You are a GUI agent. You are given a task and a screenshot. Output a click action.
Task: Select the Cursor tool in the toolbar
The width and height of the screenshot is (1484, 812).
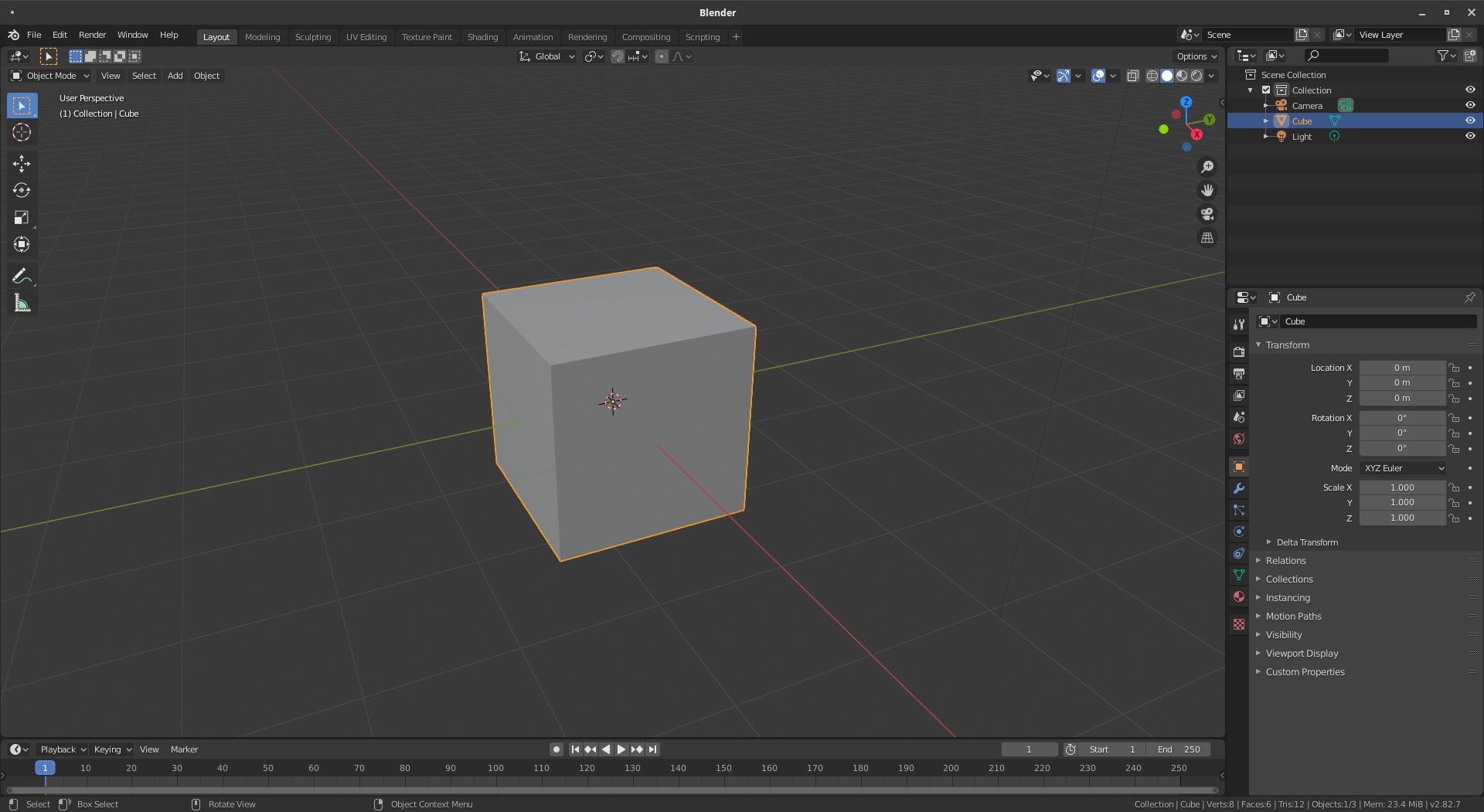click(22, 133)
